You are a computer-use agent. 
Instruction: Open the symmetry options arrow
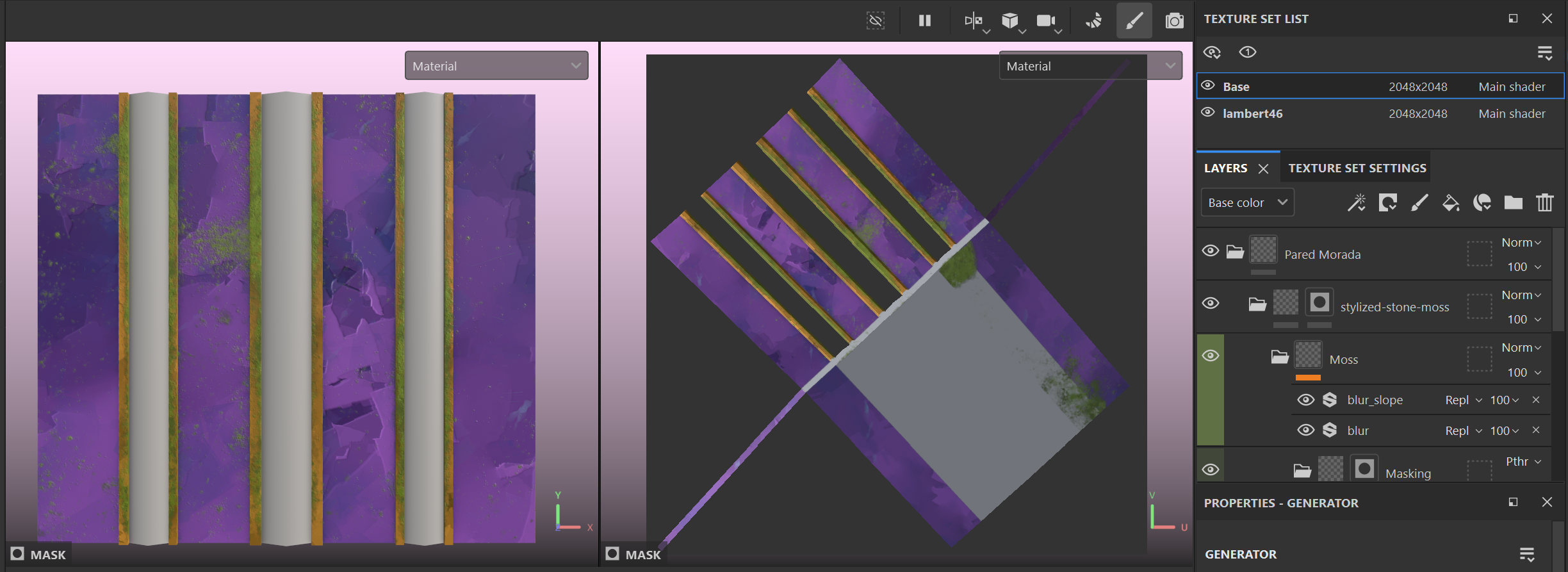[986, 31]
